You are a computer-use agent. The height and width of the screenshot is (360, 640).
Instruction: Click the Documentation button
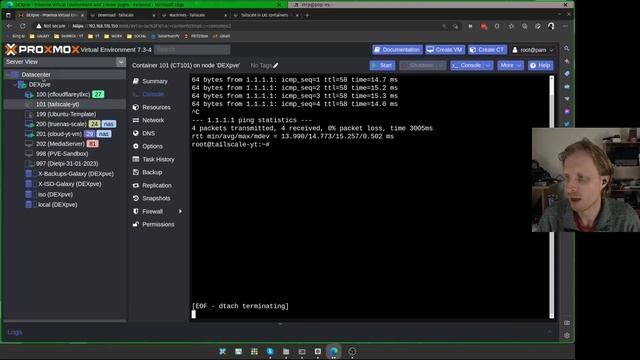pos(397,50)
